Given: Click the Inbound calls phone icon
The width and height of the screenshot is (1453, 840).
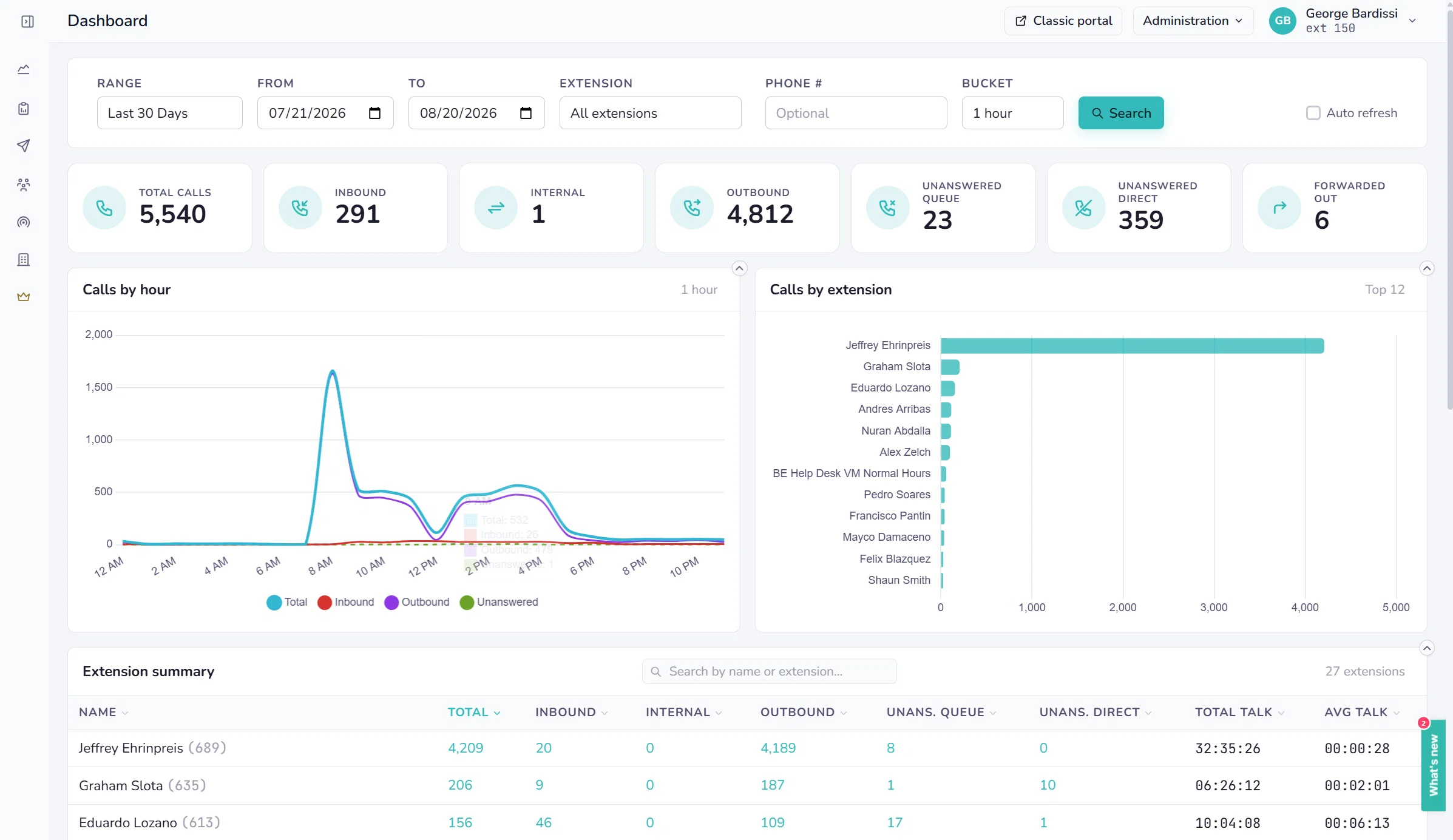Looking at the screenshot, I should pos(300,208).
